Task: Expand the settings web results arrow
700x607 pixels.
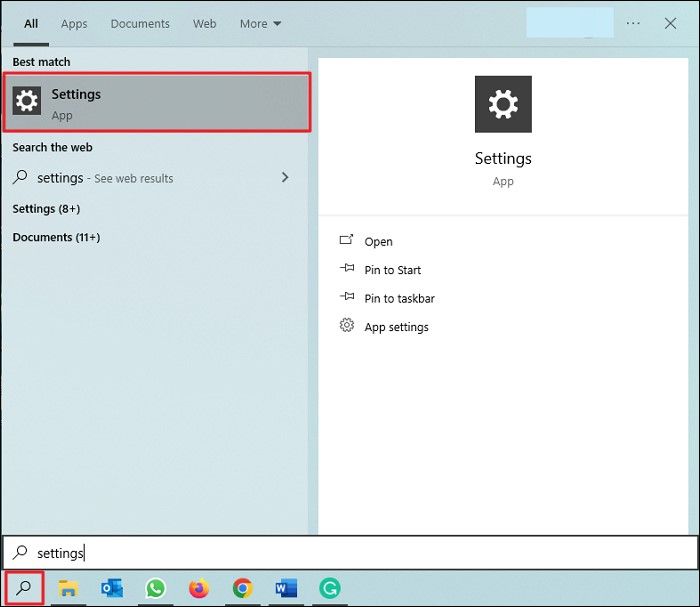Action: click(285, 177)
